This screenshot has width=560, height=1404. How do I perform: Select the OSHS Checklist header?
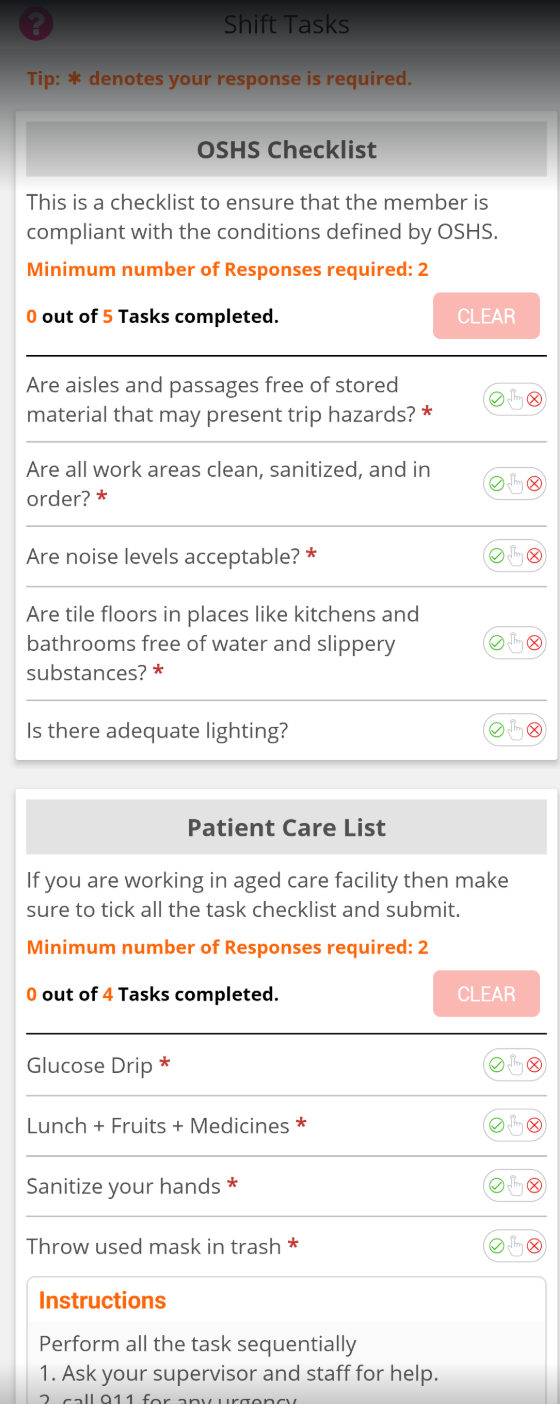click(287, 150)
